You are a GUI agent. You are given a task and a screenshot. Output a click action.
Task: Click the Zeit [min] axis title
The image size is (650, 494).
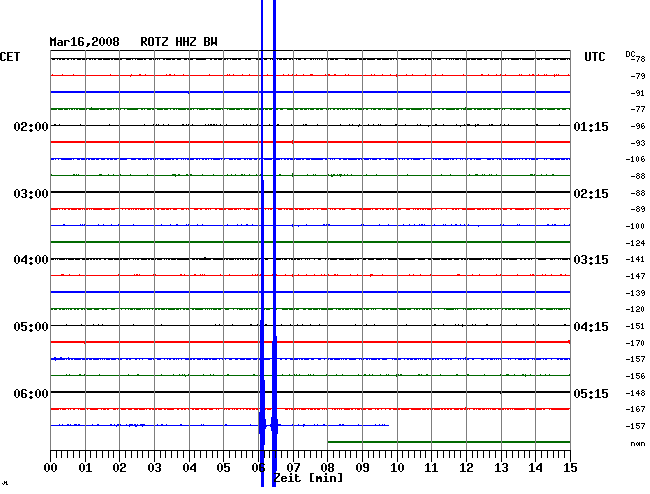point(308,478)
